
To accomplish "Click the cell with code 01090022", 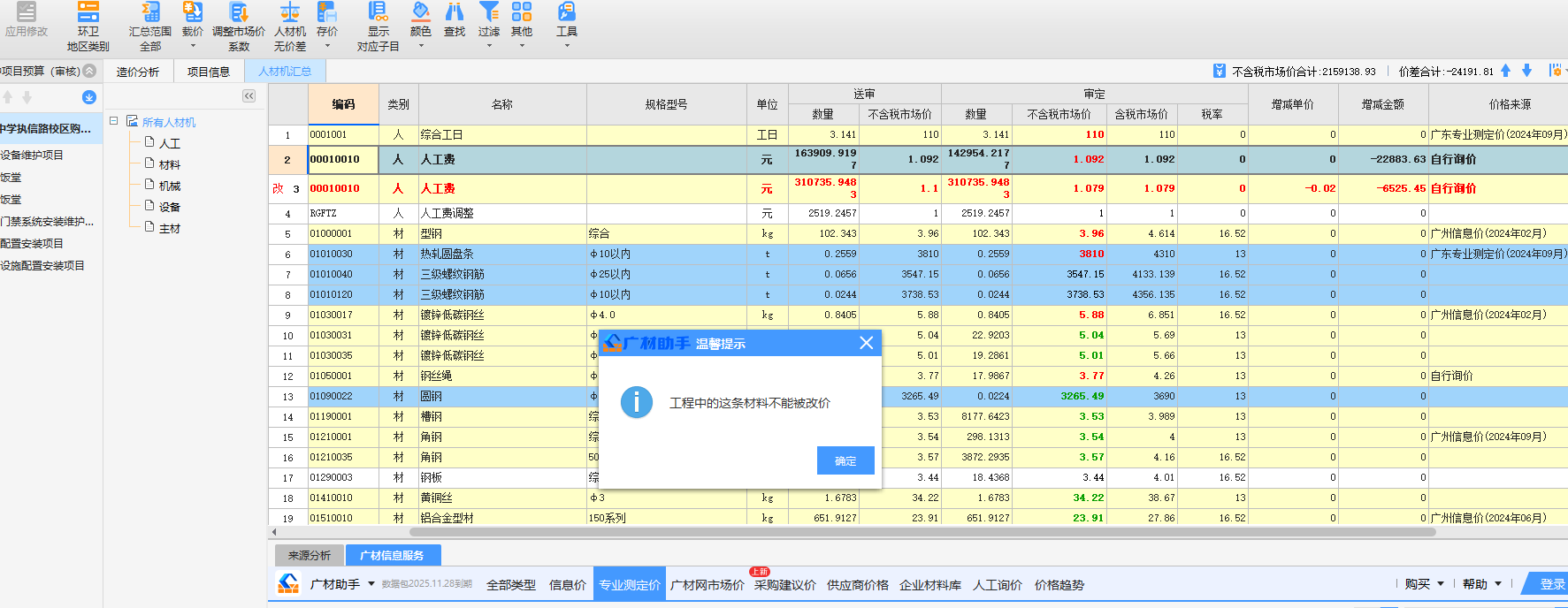I will pyautogui.click(x=343, y=396).
